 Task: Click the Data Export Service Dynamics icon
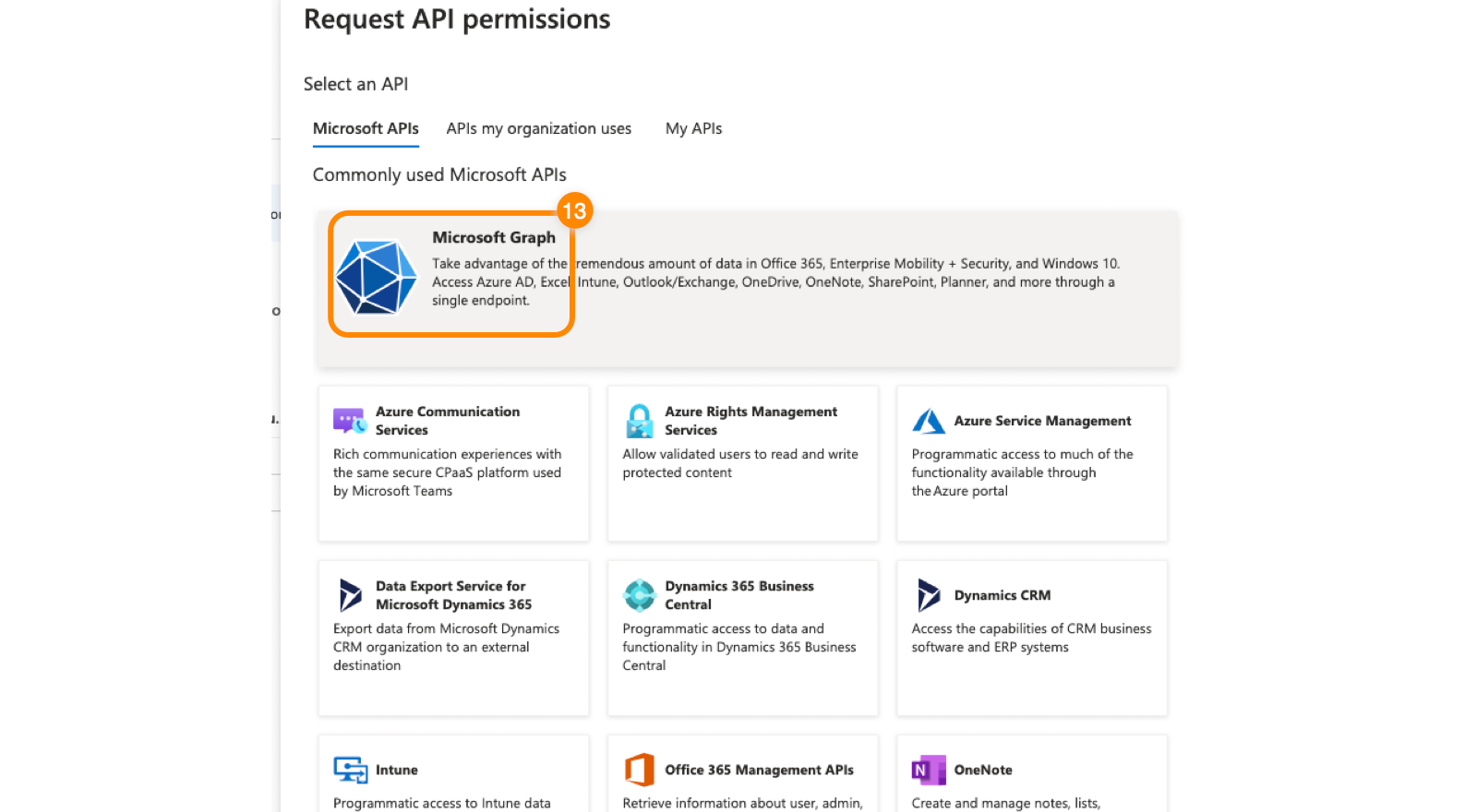350,595
